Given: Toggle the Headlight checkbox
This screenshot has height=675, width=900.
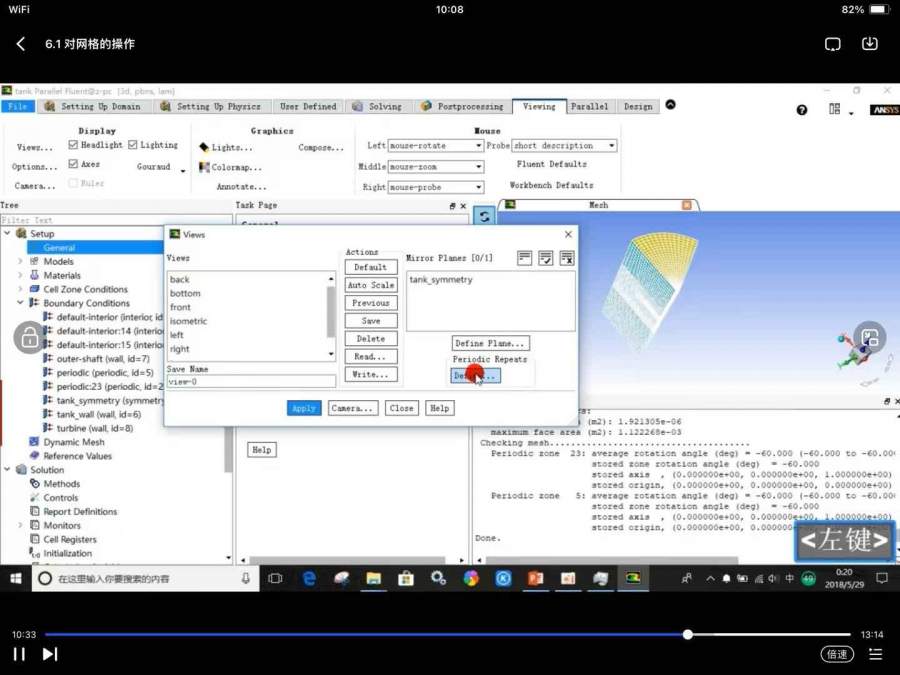Looking at the screenshot, I should click(73, 145).
